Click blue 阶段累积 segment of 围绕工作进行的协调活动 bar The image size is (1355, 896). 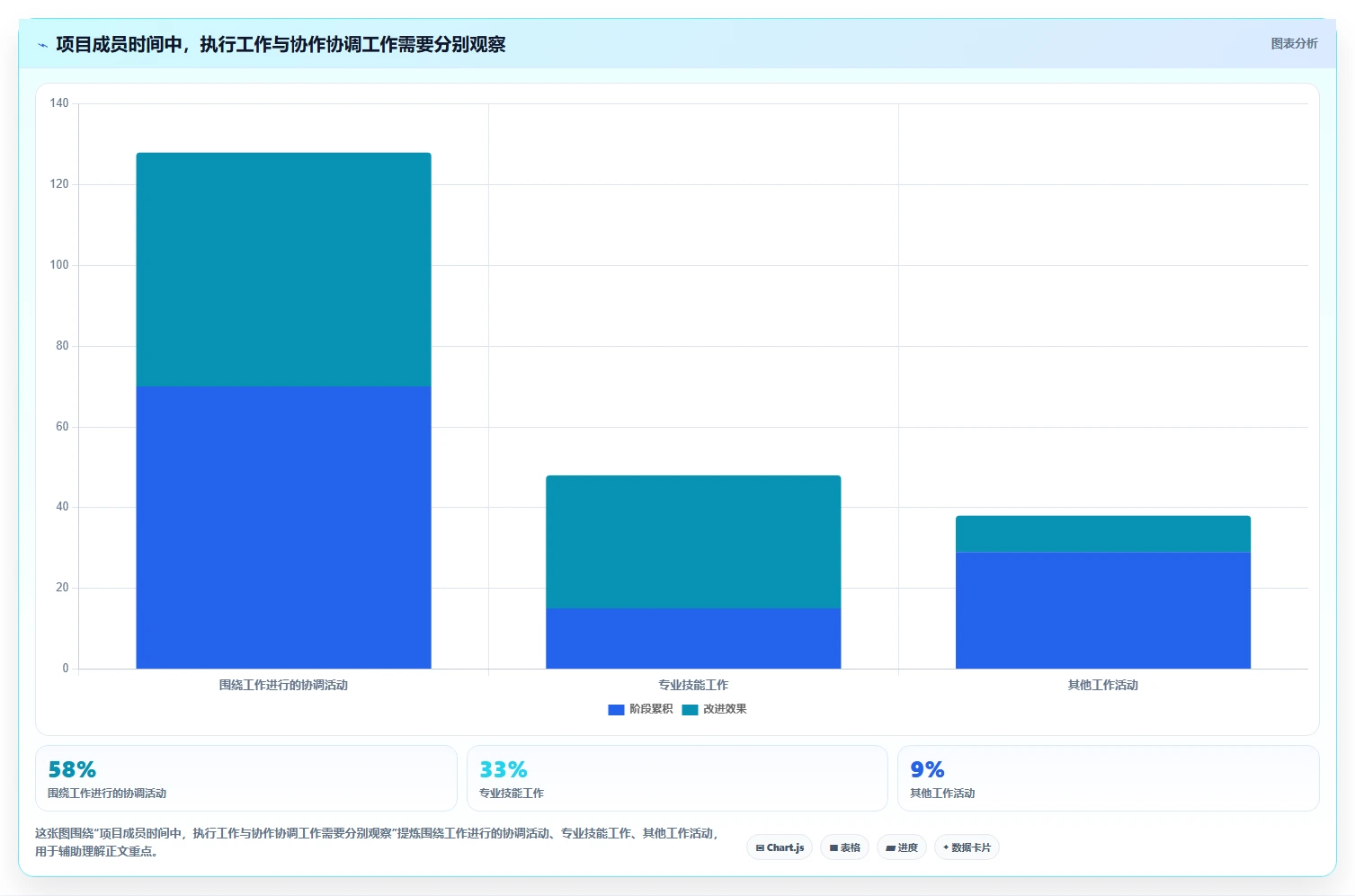(x=283, y=528)
